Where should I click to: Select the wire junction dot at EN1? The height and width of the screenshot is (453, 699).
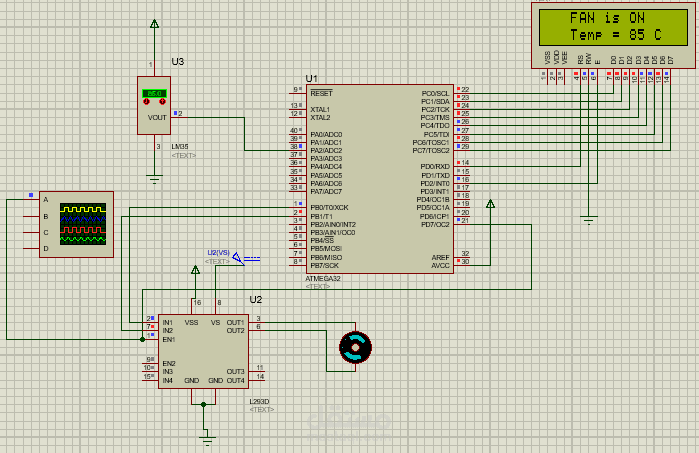click(142, 339)
